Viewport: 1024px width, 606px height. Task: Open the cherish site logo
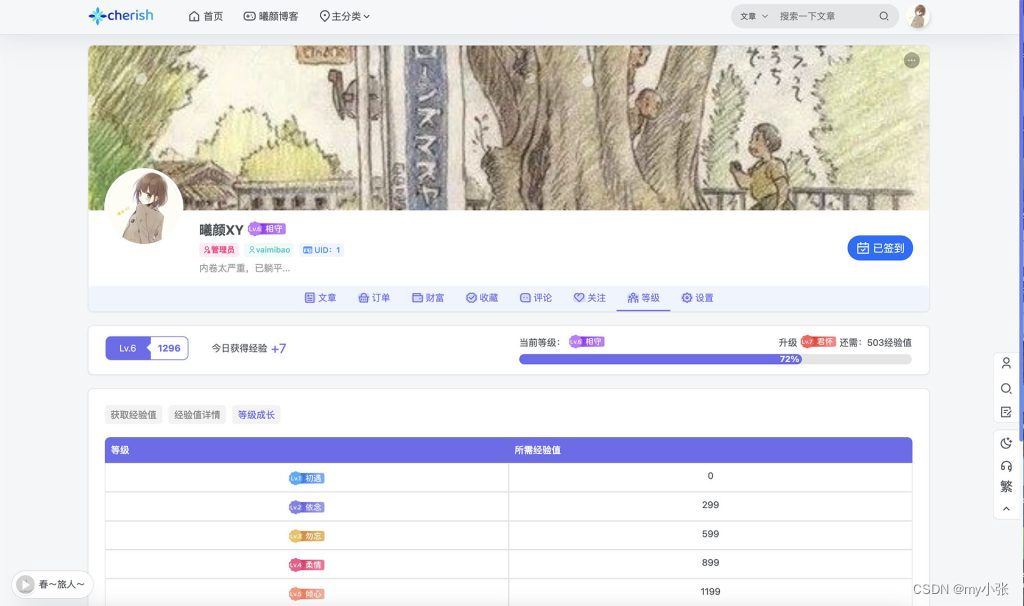(x=121, y=16)
